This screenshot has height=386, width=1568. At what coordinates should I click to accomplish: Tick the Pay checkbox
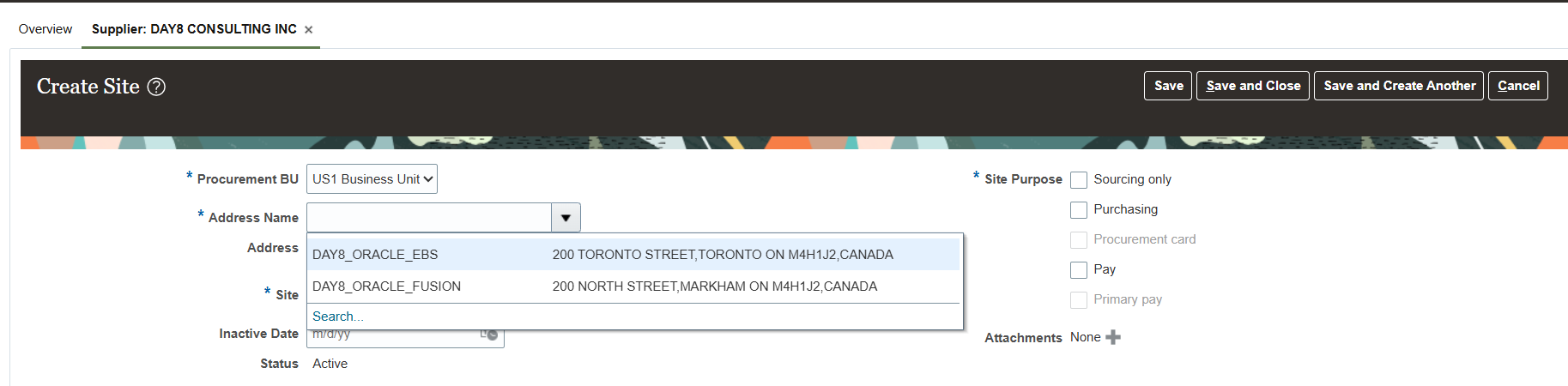(1079, 270)
